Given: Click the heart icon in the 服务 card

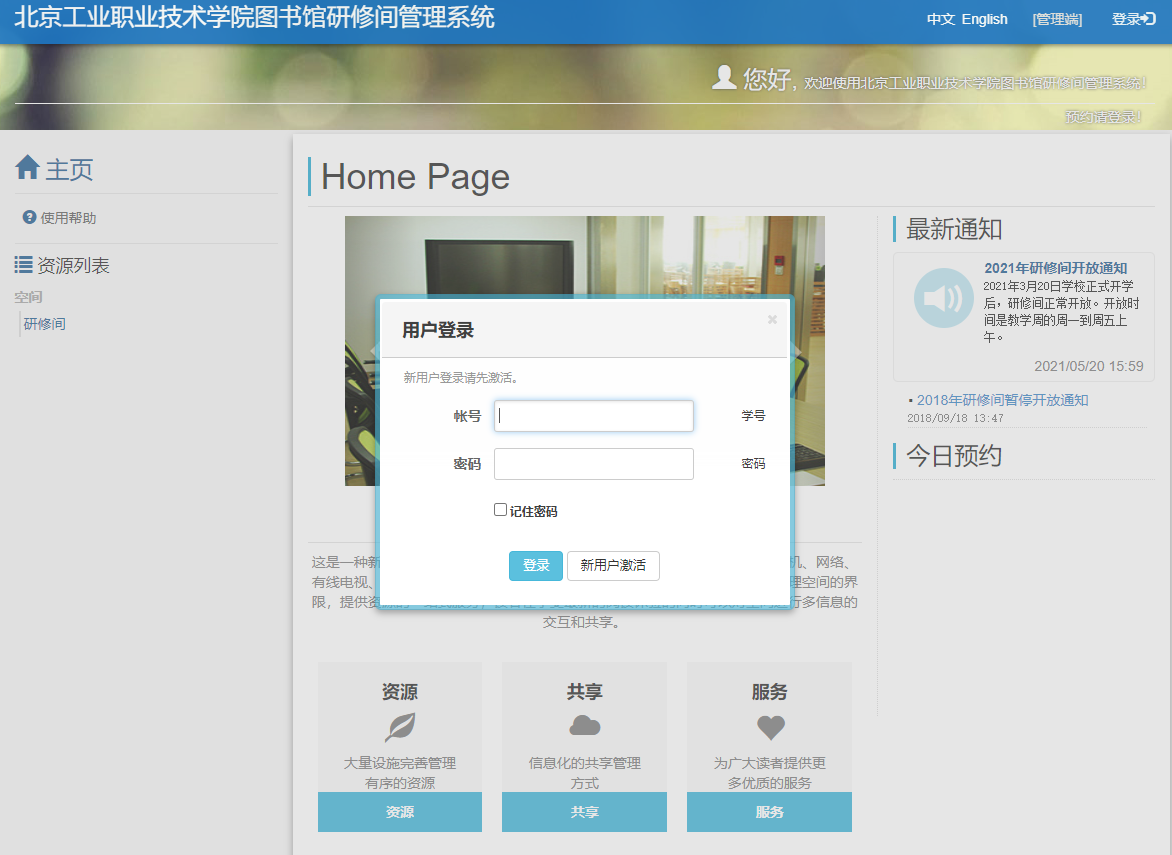Looking at the screenshot, I should coord(771,727).
